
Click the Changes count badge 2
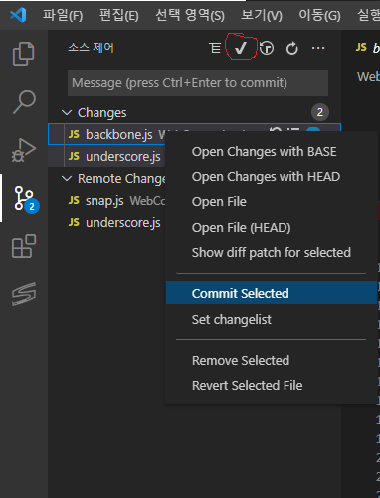tap(320, 112)
